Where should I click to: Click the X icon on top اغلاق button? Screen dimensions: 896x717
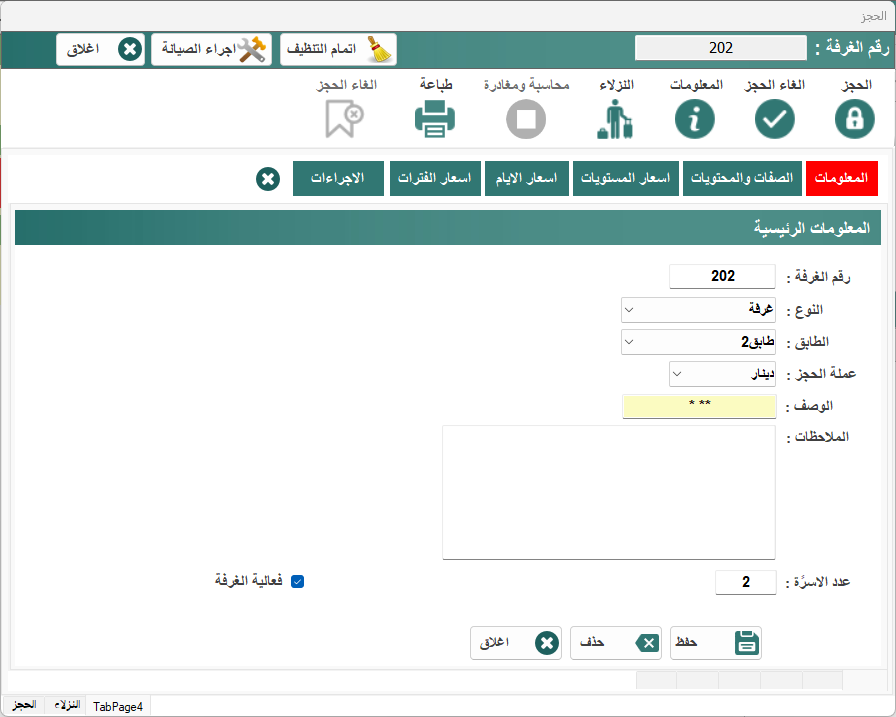click(130, 49)
